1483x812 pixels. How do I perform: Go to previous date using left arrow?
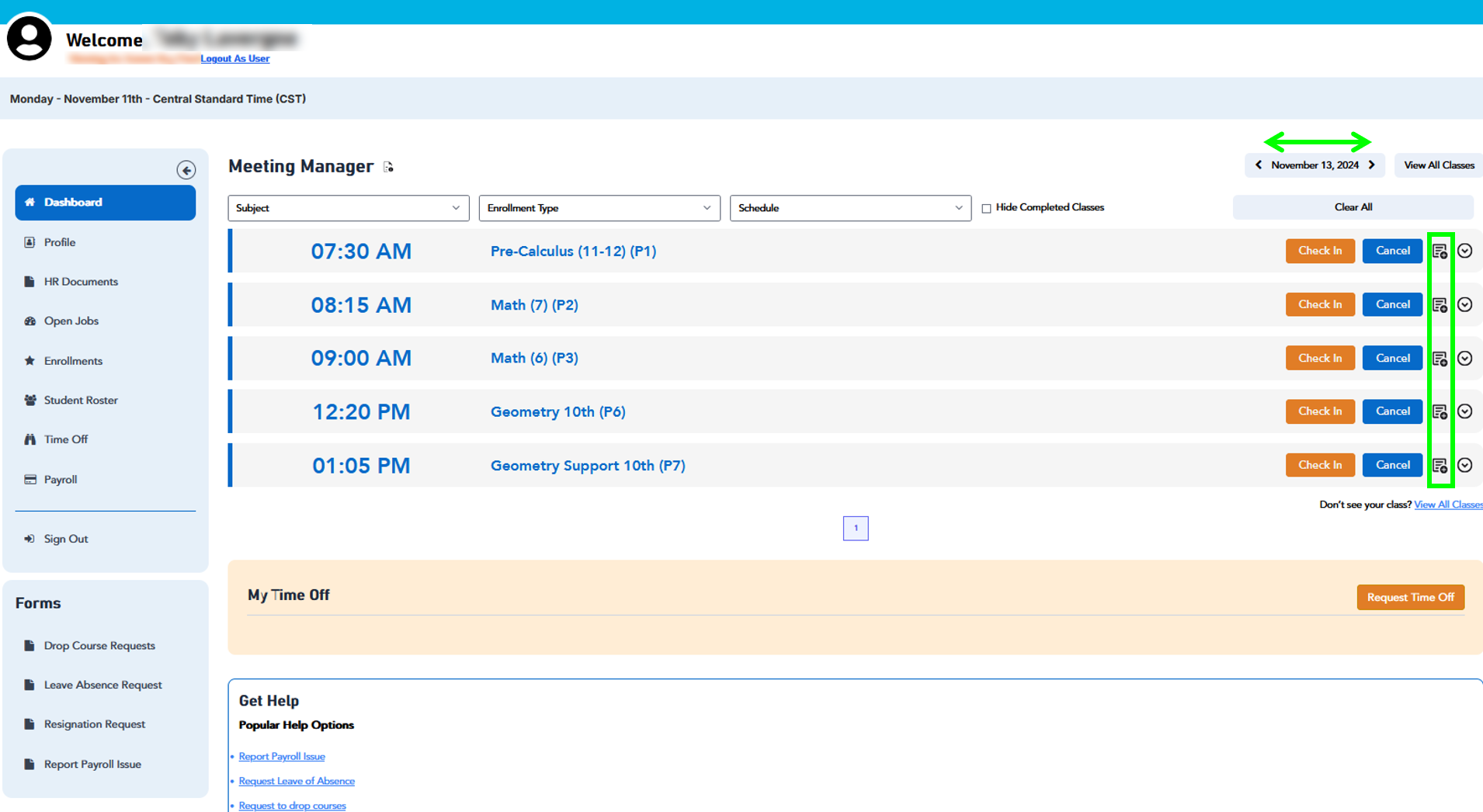(x=1259, y=165)
